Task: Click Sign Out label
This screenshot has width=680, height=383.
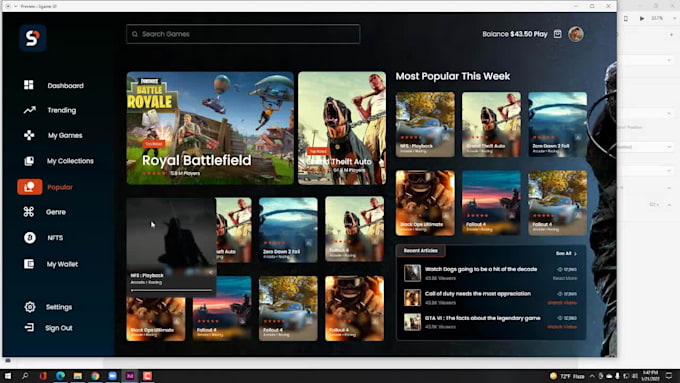Action: coord(59,328)
